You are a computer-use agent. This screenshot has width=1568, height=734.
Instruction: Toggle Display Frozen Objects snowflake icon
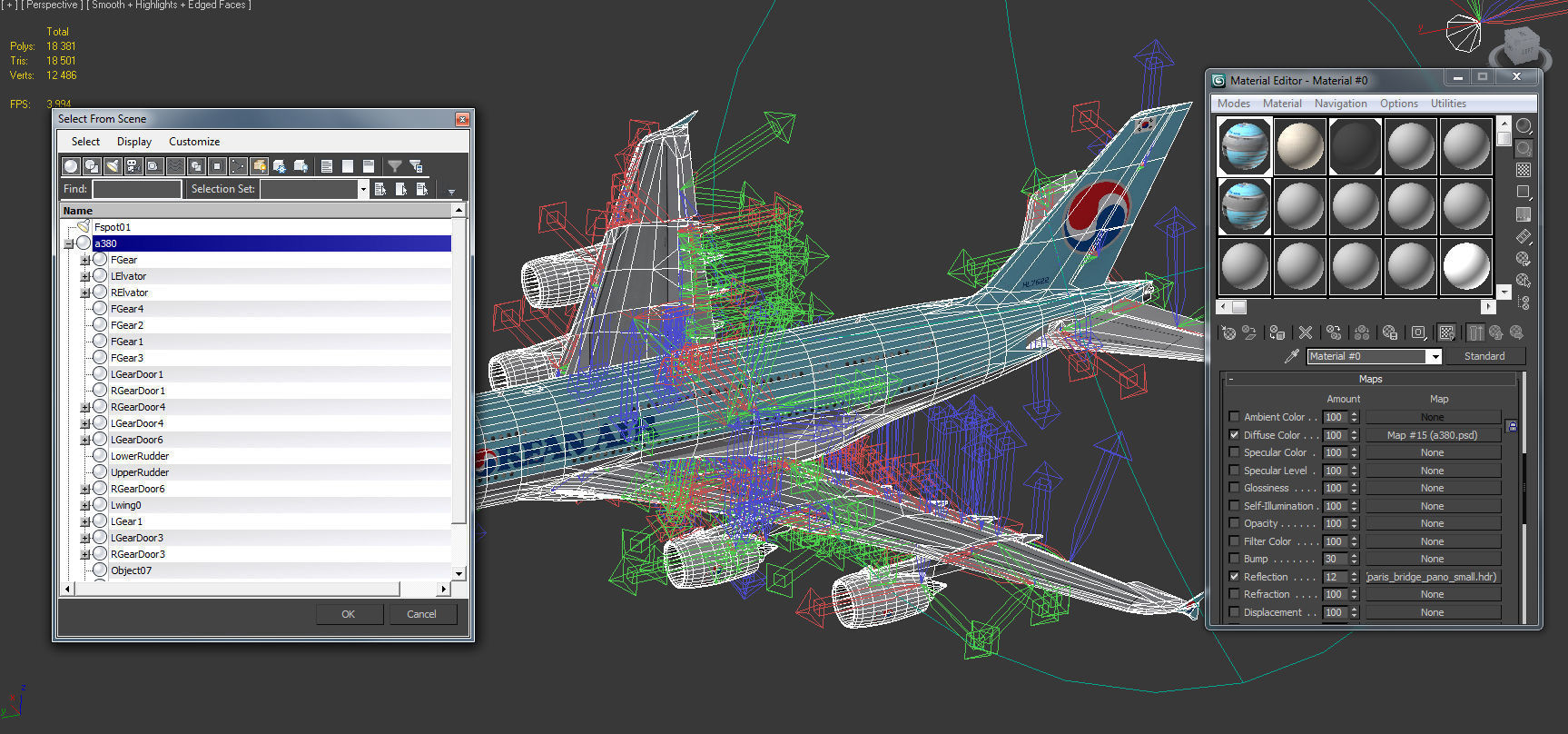[280, 166]
